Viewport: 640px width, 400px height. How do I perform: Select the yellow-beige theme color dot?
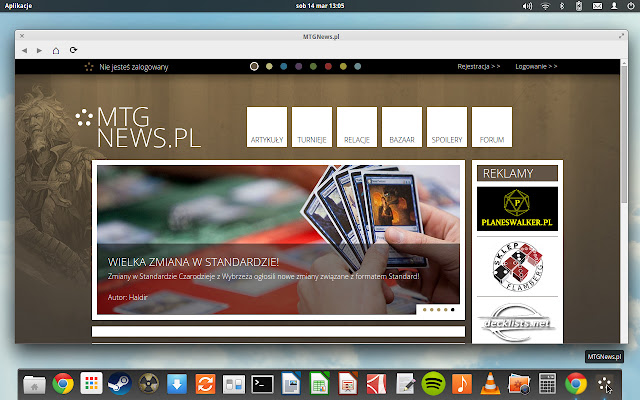269,67
